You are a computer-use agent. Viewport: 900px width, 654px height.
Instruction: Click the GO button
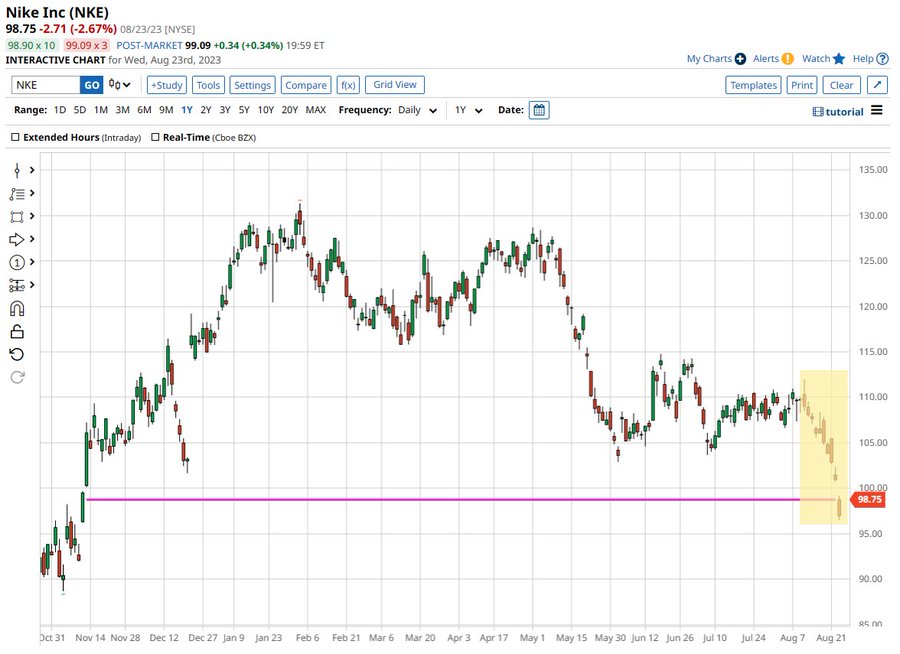92,85
